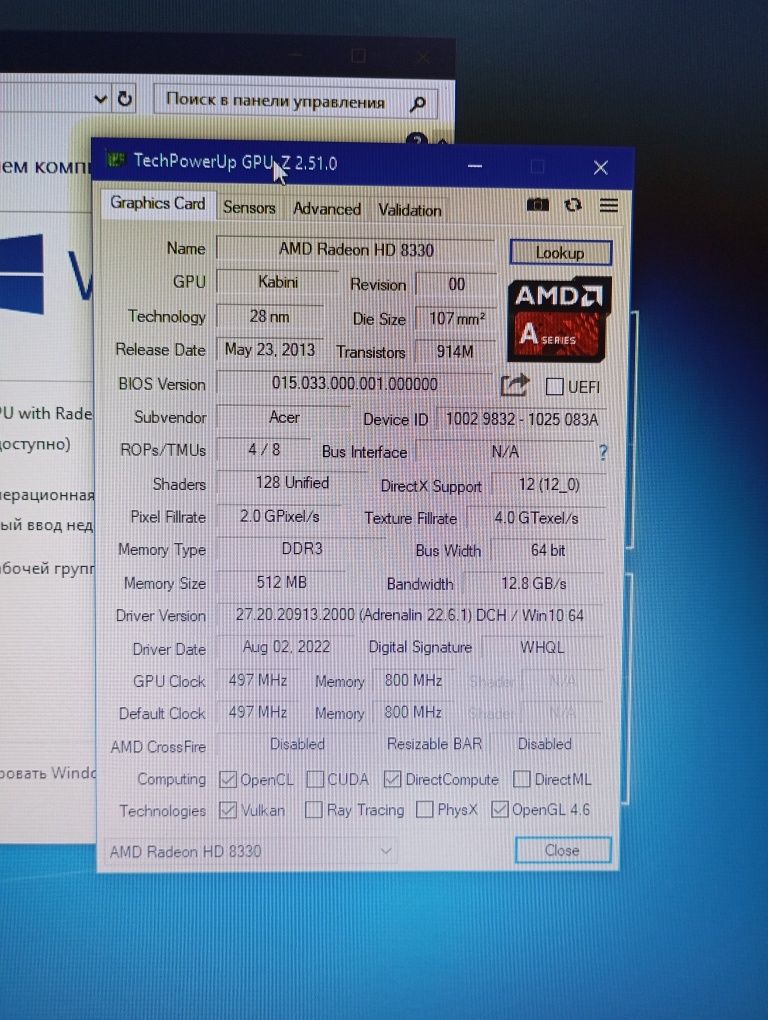The height and width of the screenshot is (1020, 768).
Task: Click the Revision value 00
Action: (456, 284)
